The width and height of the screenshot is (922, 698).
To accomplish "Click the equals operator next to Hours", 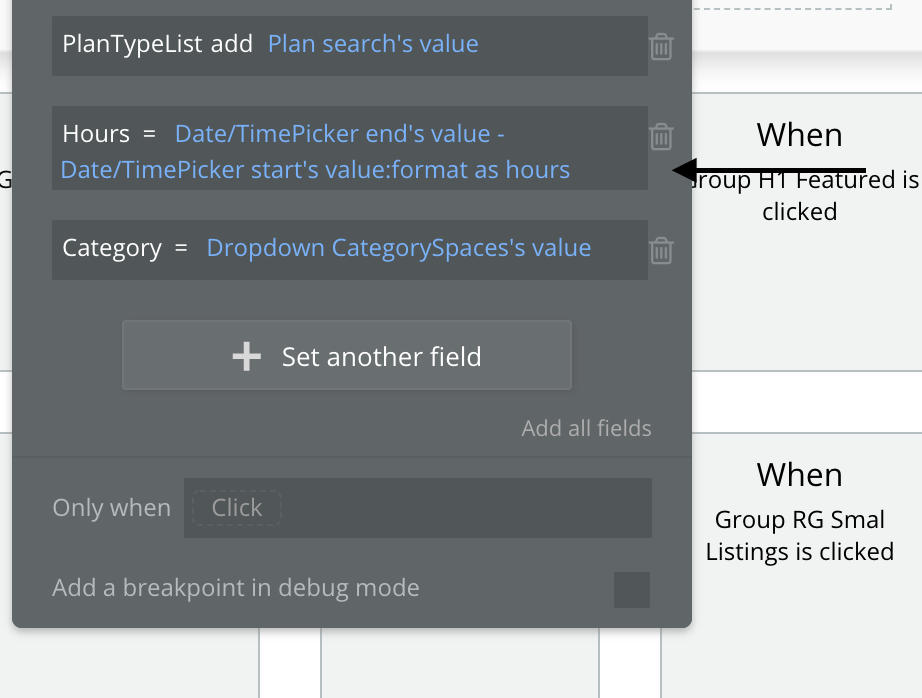I will point(150,134).
